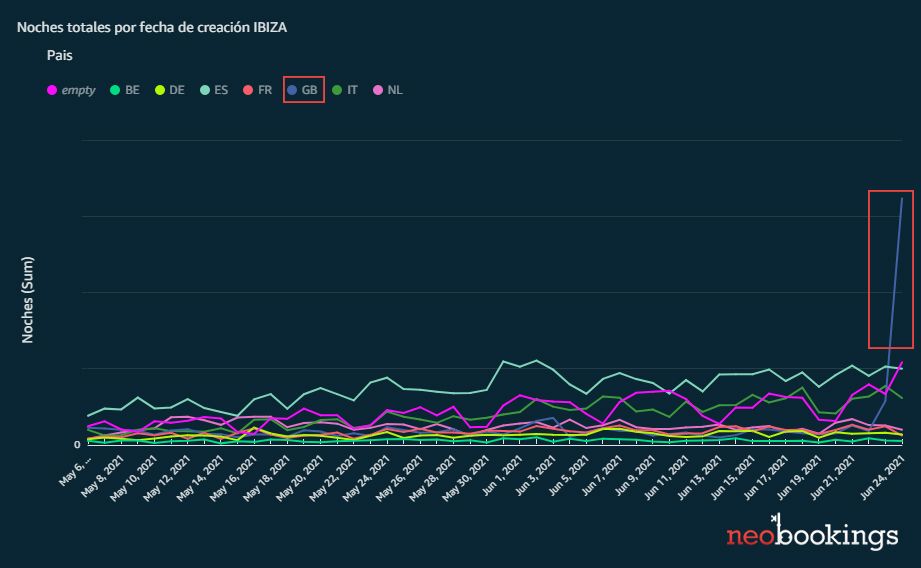
Task: Click the BE series legend dot
Action: pyautogui.click(x=115, y=90)
